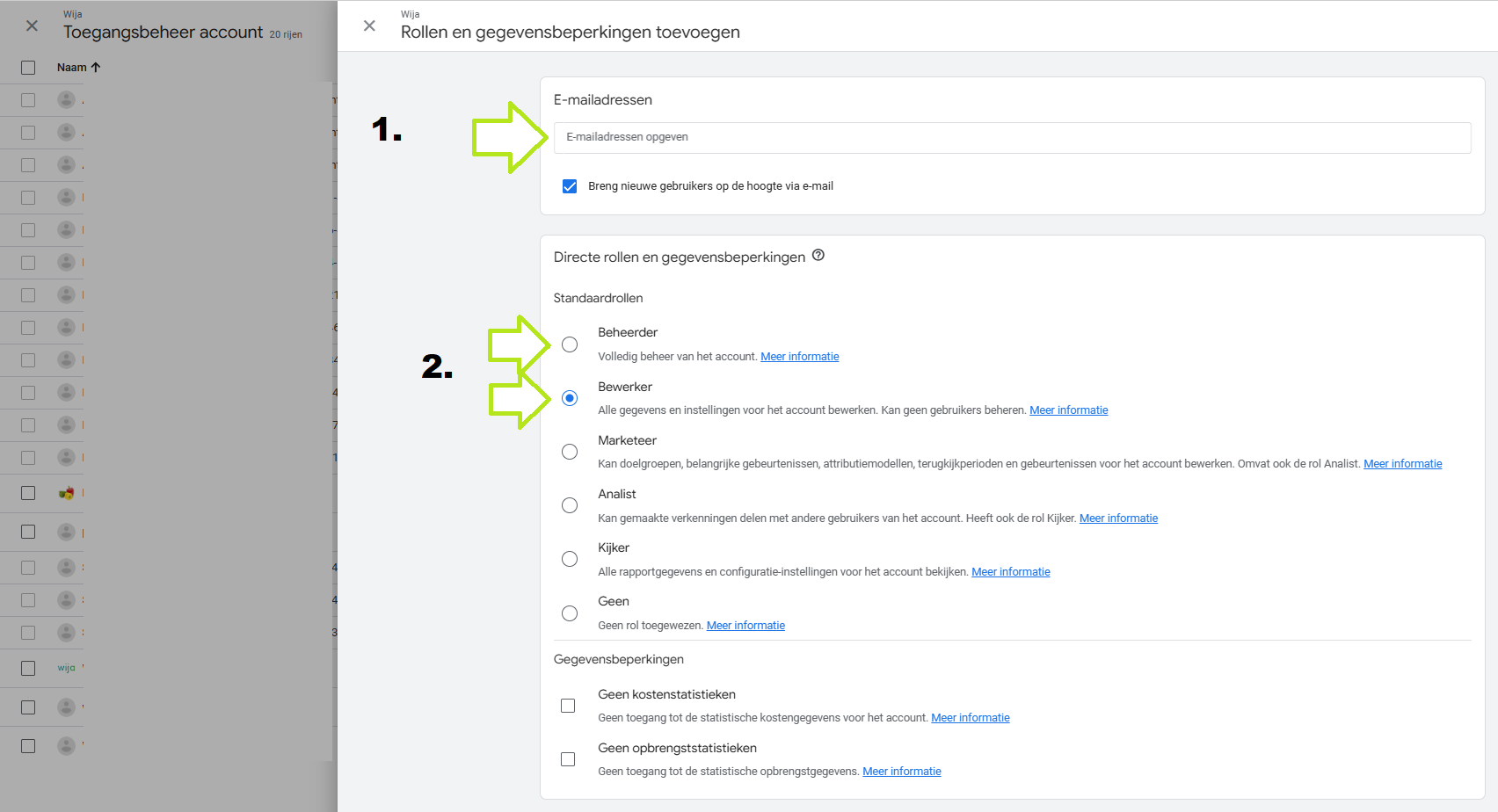Select the Kijker role

click(x=570, y=559)
